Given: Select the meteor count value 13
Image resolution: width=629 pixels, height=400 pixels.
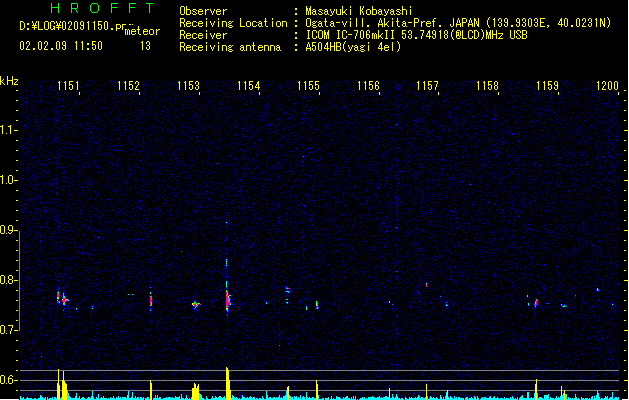Looking at the screenshot, I should pos(145,46).
